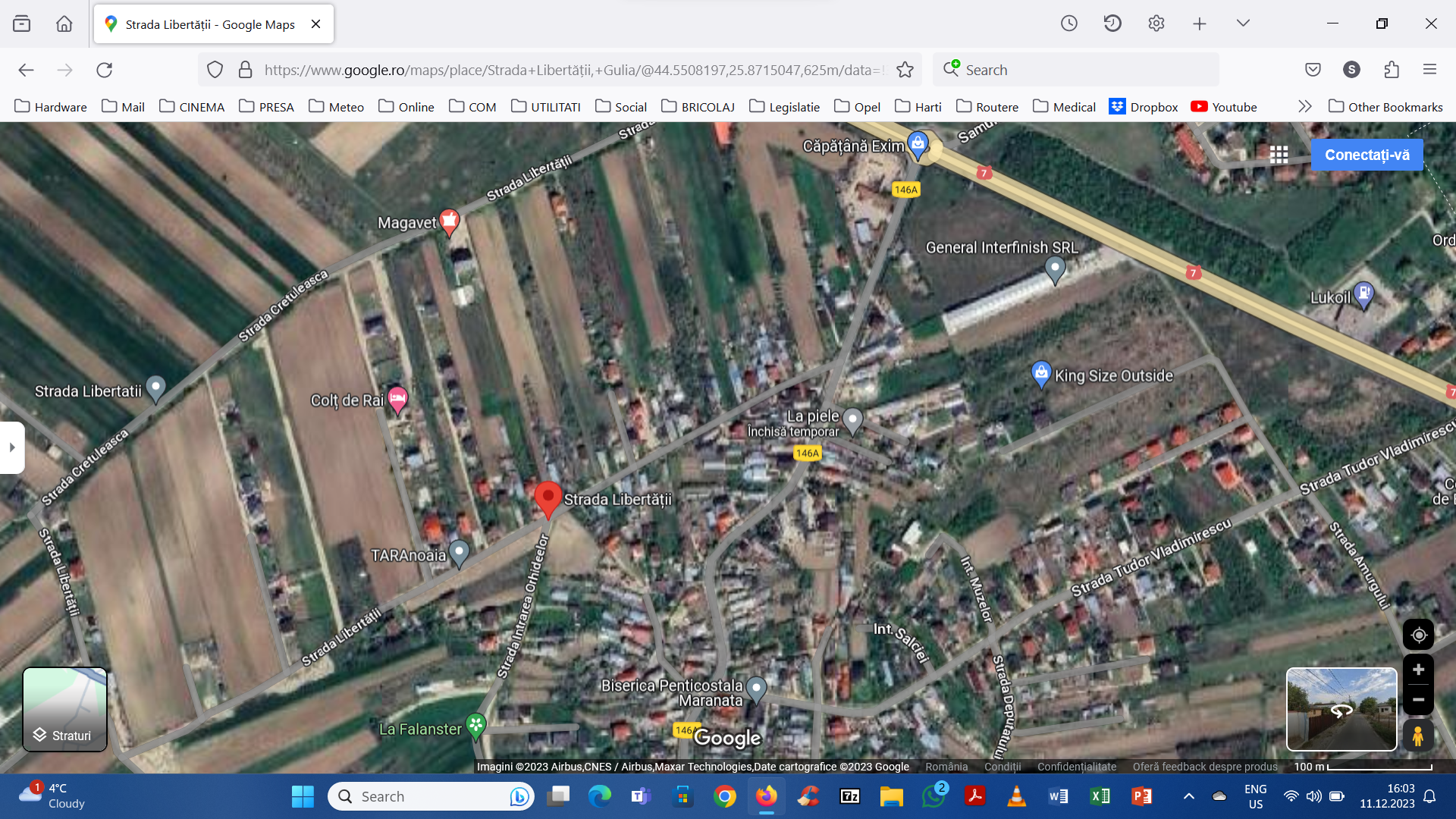This screenshot has width=1456, height=819.
Task: Select the Street View pegman icon
Action: pos(1417,736)
